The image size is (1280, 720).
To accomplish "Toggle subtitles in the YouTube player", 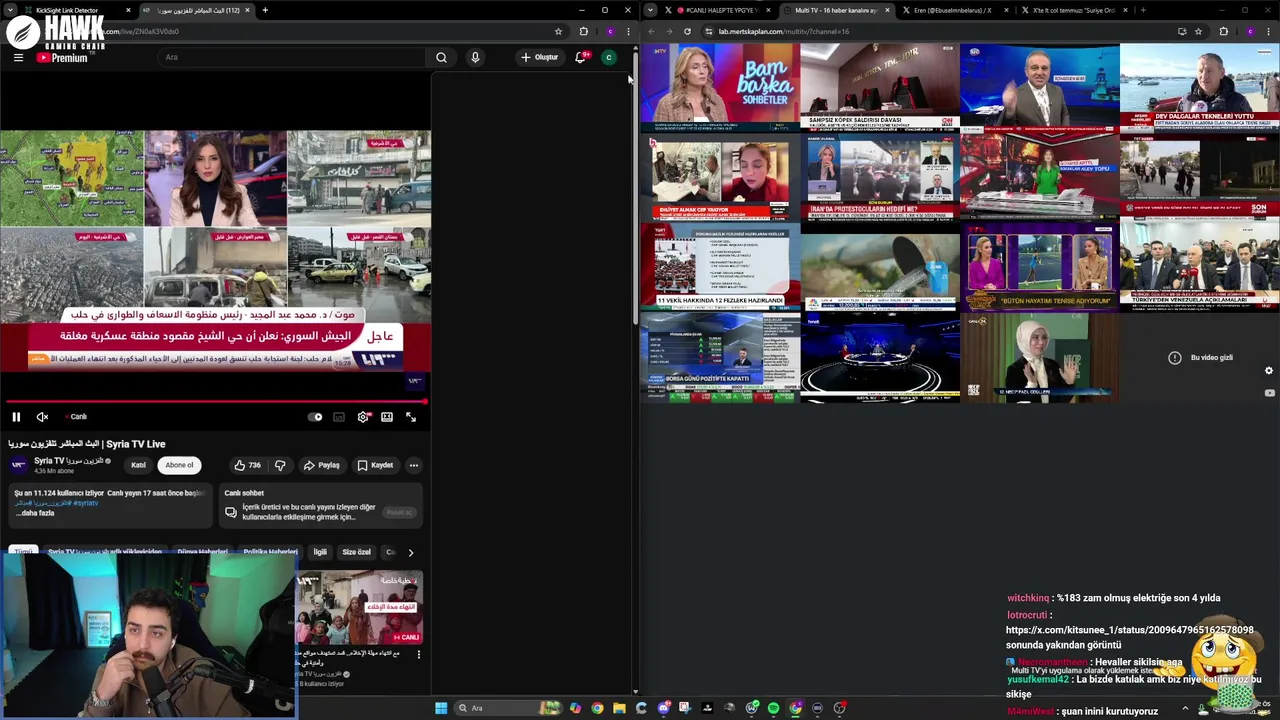I will click(339, 417).
